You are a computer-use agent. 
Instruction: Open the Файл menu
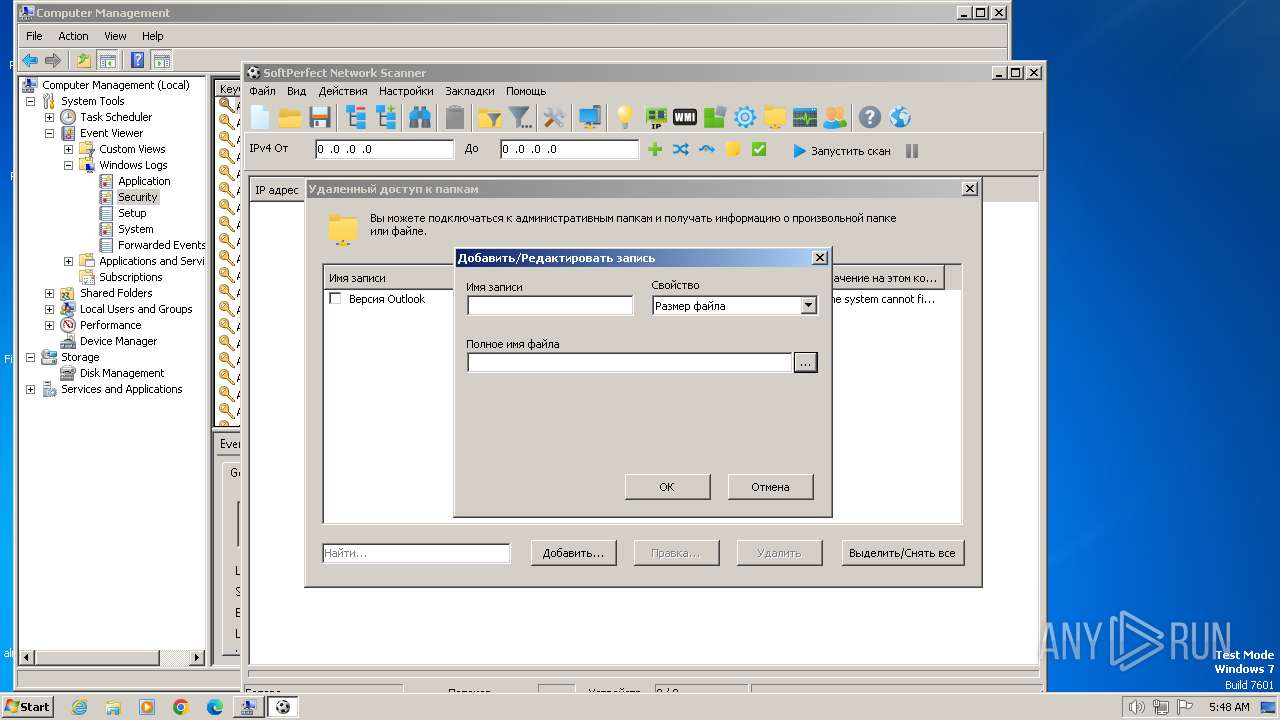262,91
